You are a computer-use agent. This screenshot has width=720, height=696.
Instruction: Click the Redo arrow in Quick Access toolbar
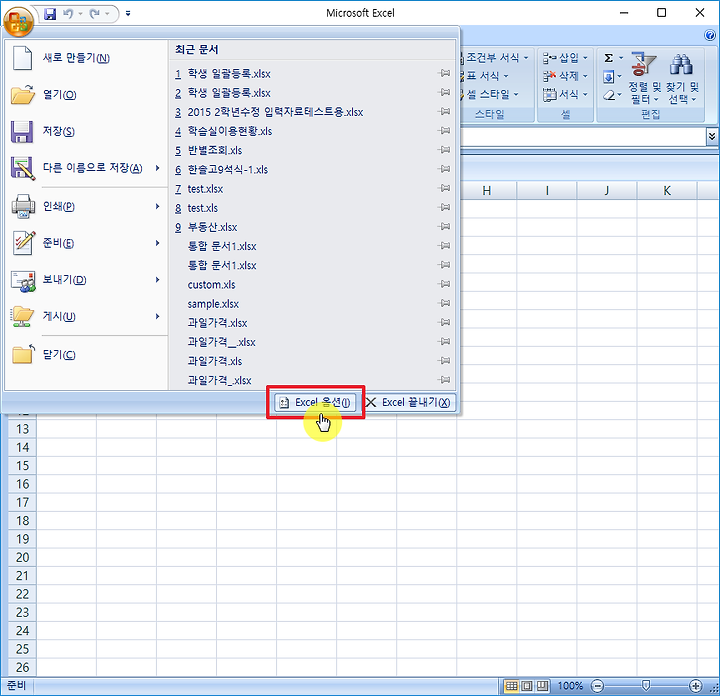(95, 14)
